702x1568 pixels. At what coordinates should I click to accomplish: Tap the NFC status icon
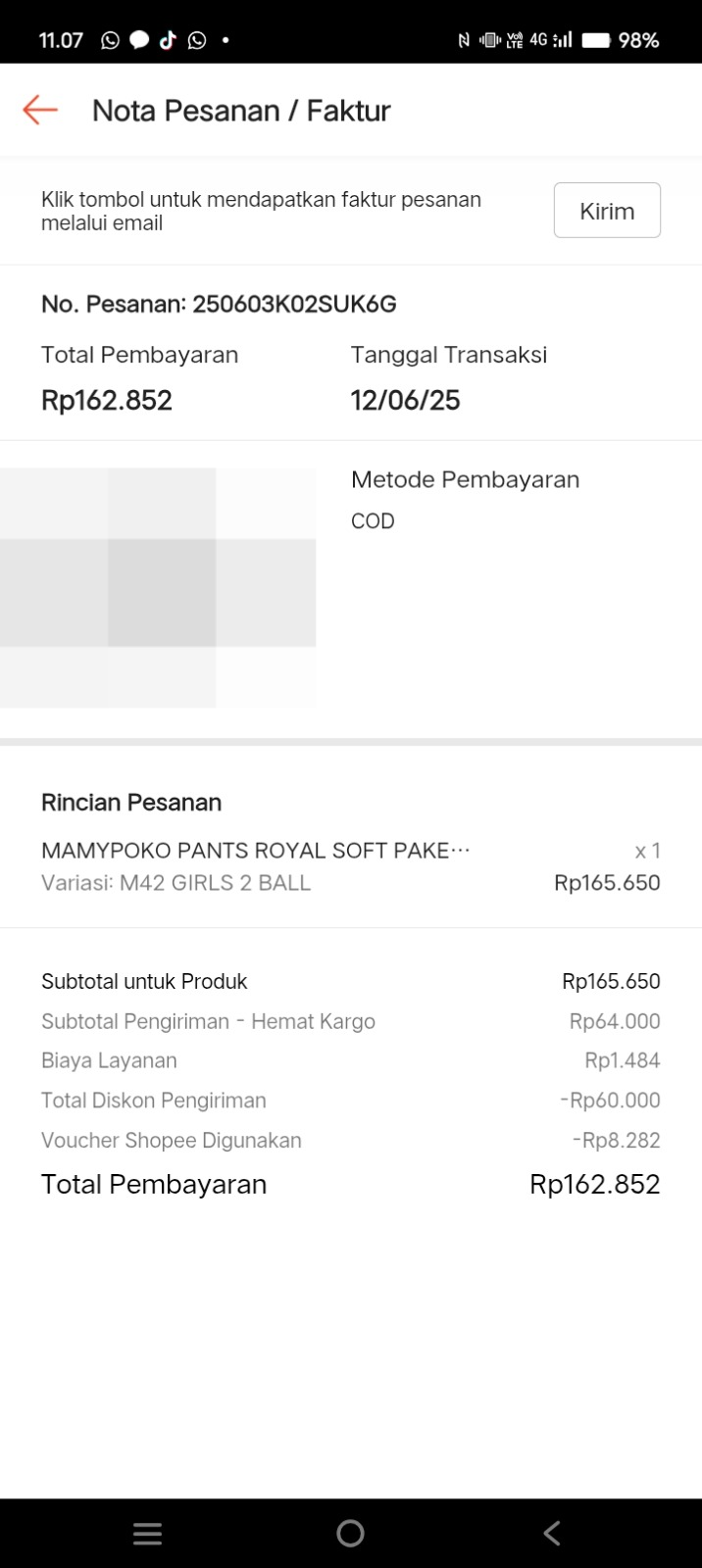tap(464, 40)
